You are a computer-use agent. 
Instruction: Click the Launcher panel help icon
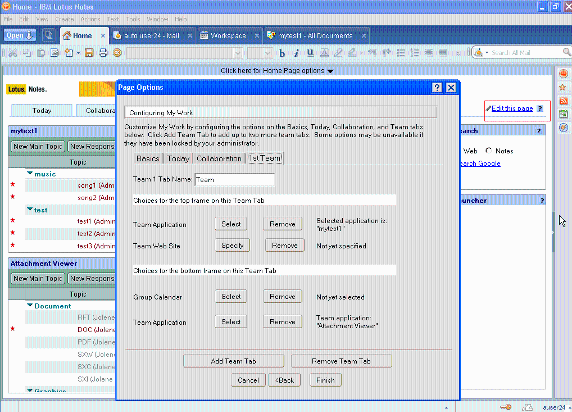(x=542, y=200)
